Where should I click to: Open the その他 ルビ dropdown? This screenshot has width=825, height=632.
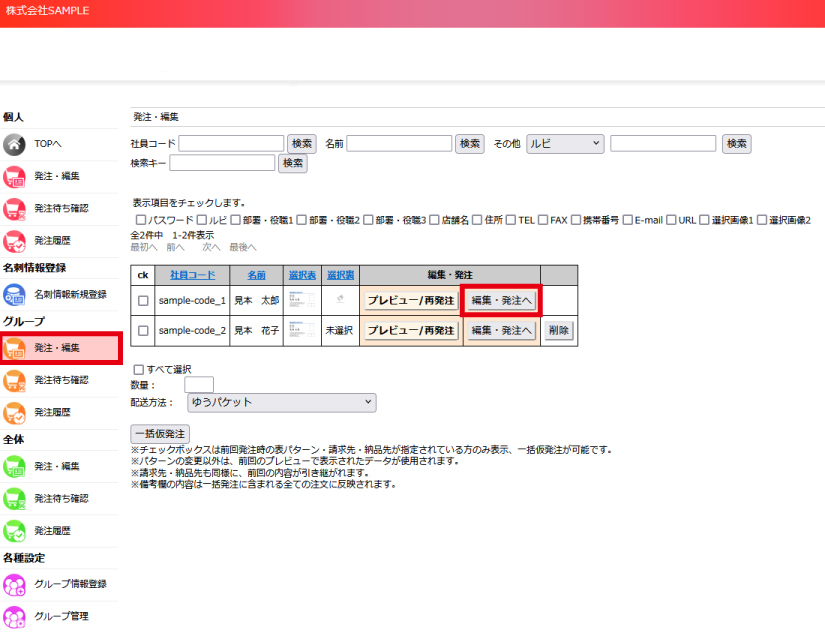point(565,144)
